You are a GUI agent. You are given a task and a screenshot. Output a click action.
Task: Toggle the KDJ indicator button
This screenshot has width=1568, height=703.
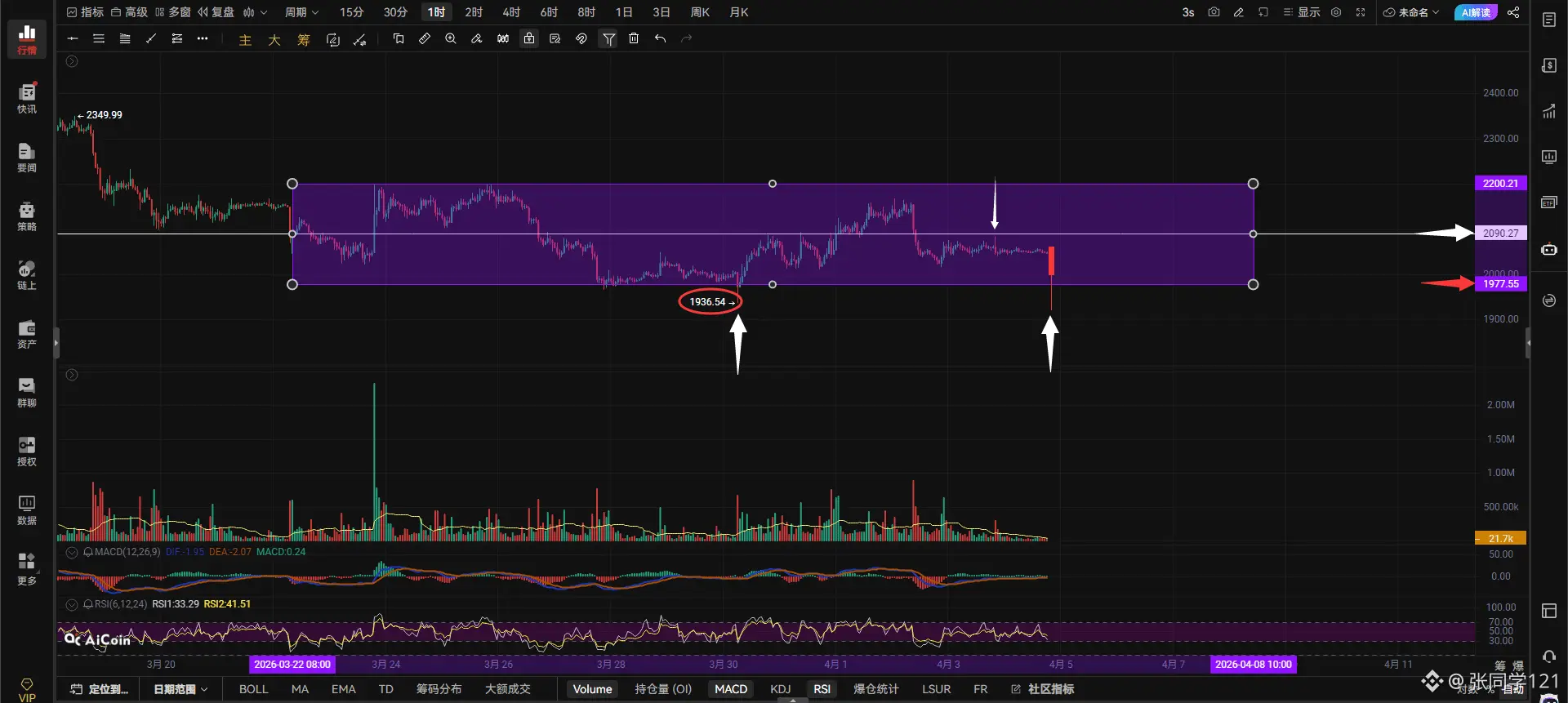click(x=781, y=689)
